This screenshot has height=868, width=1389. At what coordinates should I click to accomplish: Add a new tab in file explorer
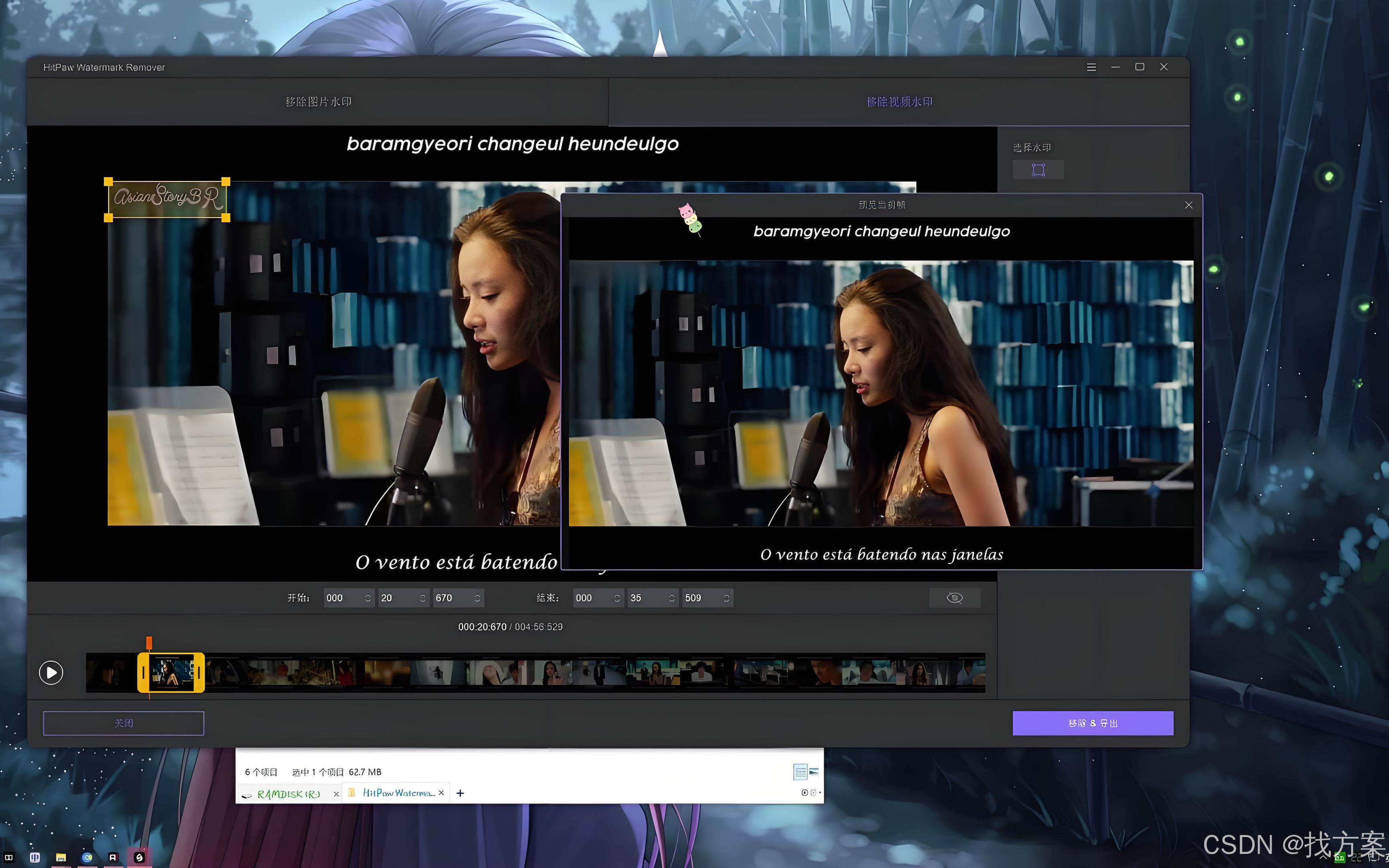[x=460, y=793]
